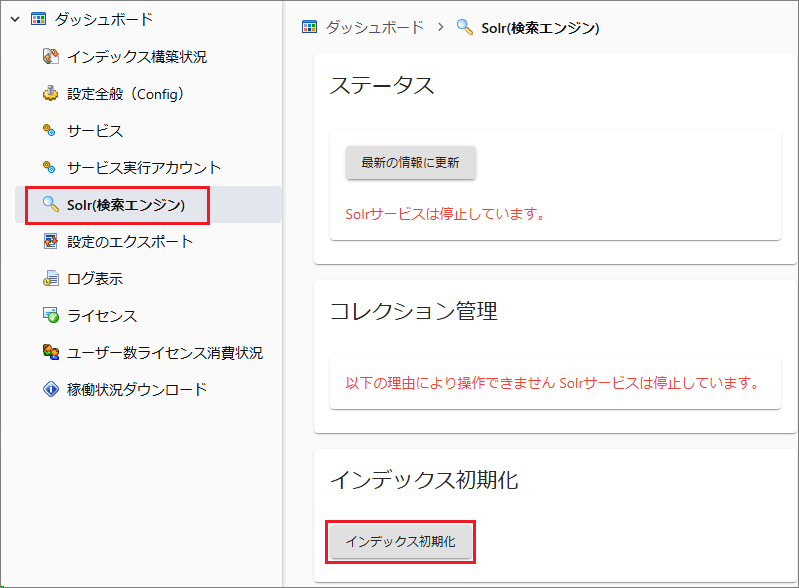Click the Solr magnifier icon in sidebar

(51, 205)
